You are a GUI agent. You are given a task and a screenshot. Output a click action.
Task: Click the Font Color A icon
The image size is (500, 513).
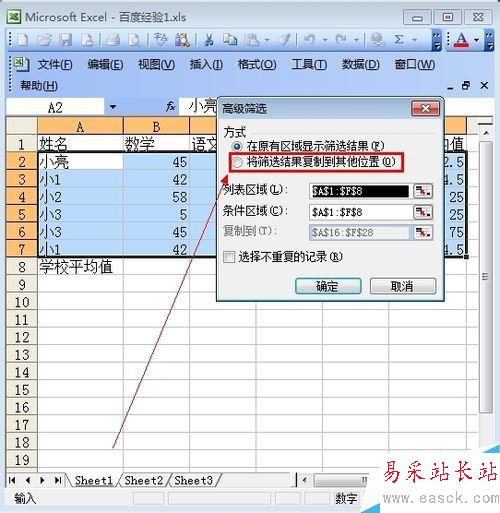[x=461, y=40]
